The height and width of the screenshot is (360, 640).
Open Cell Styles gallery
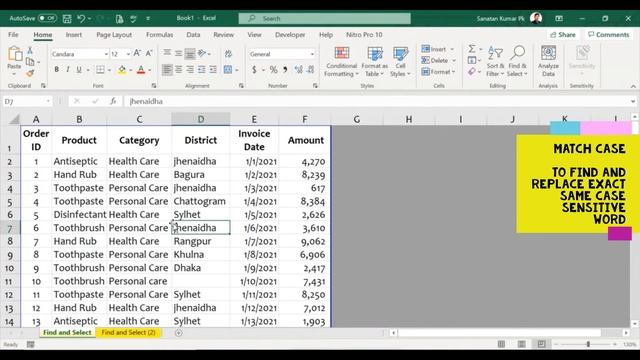point(400,62)
